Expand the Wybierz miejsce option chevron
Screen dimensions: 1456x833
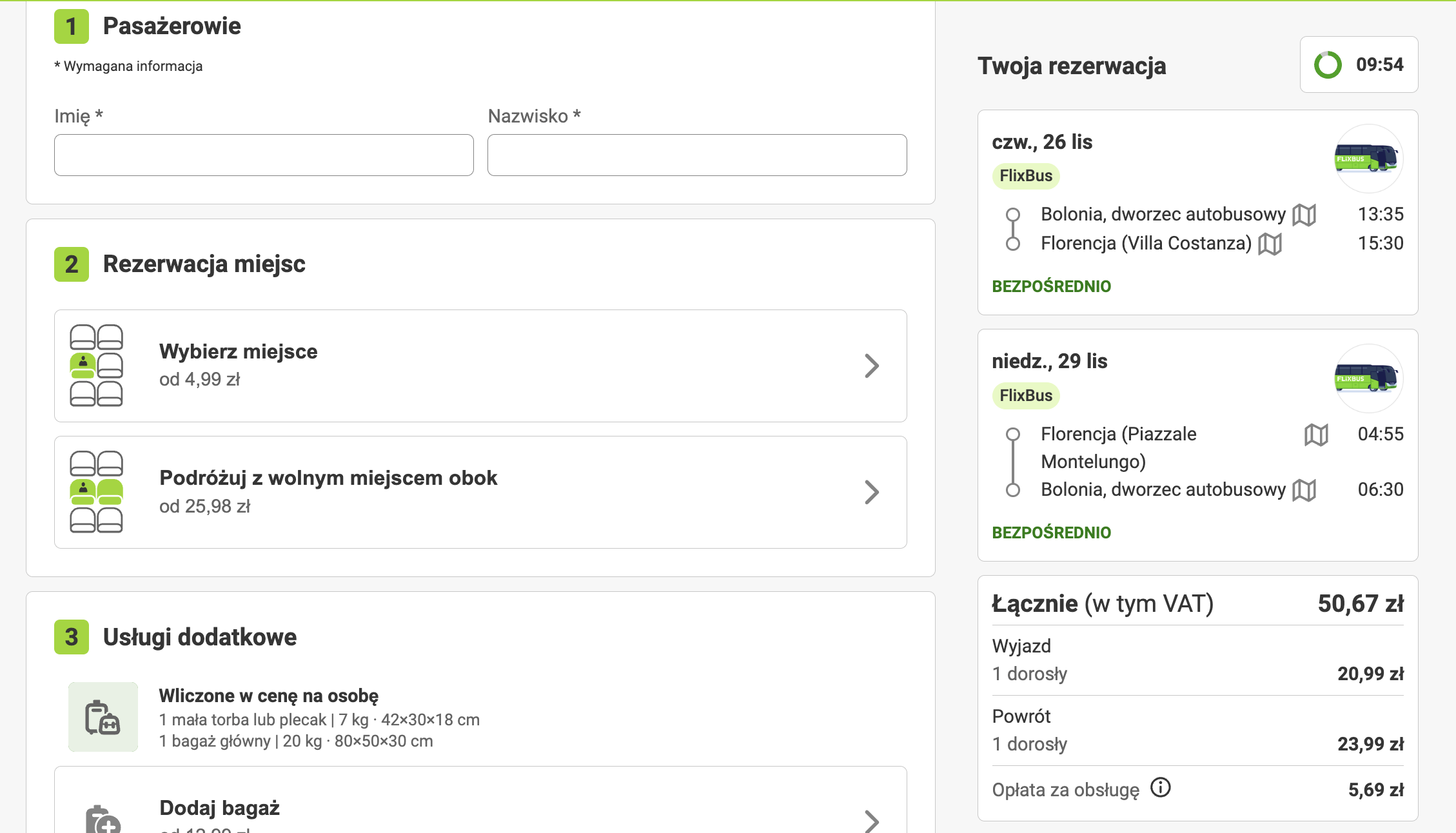(872, 366)
